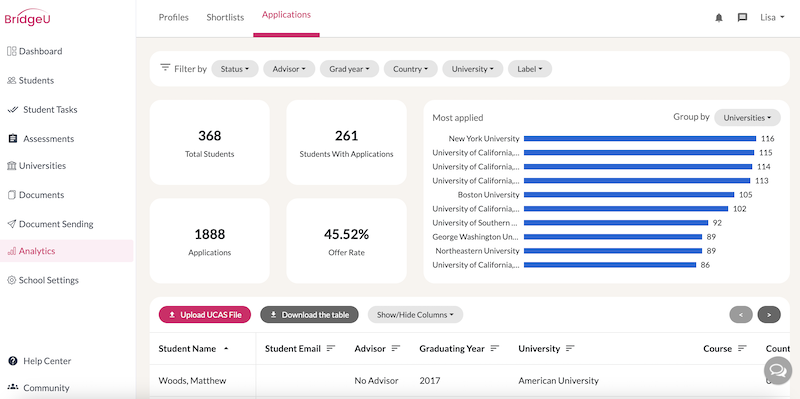Click the American University cell

(x=559, y=381)
